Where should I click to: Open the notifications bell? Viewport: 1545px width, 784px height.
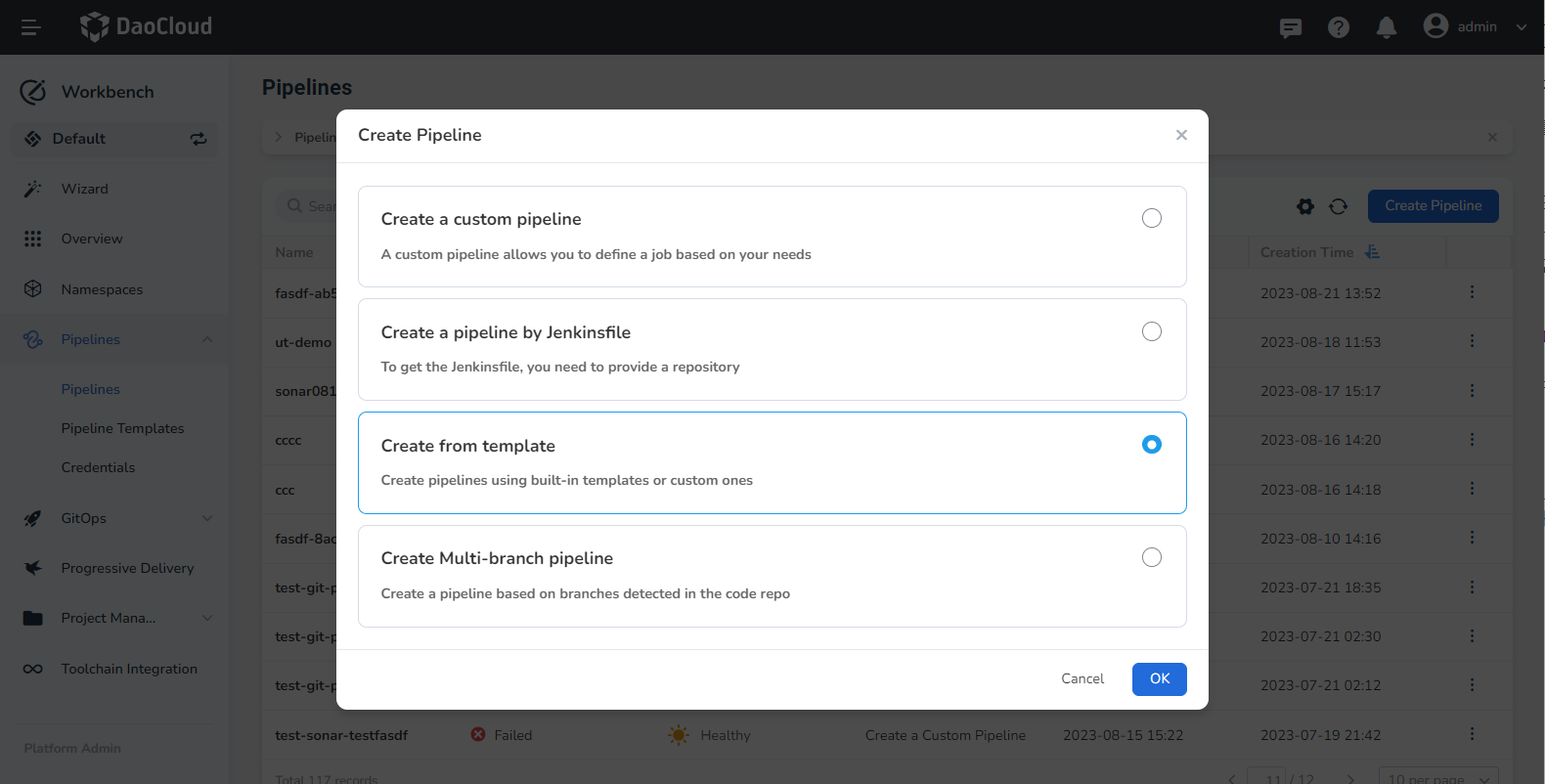tap(1387, 27)
